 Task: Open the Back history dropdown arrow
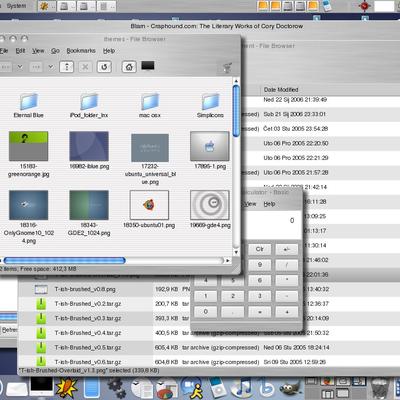pos(20,67)
